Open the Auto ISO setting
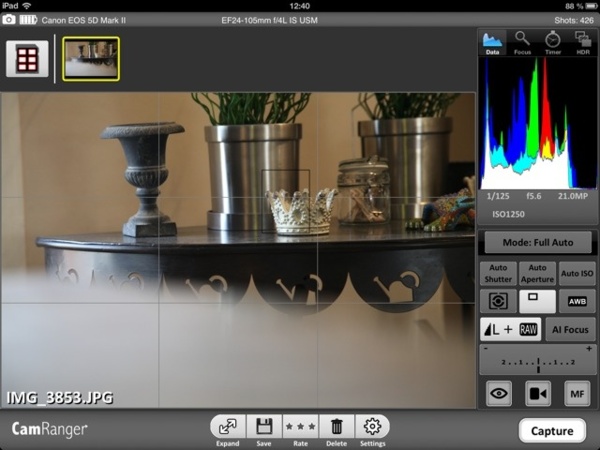600x450 pixels. [x=577, y=273]
